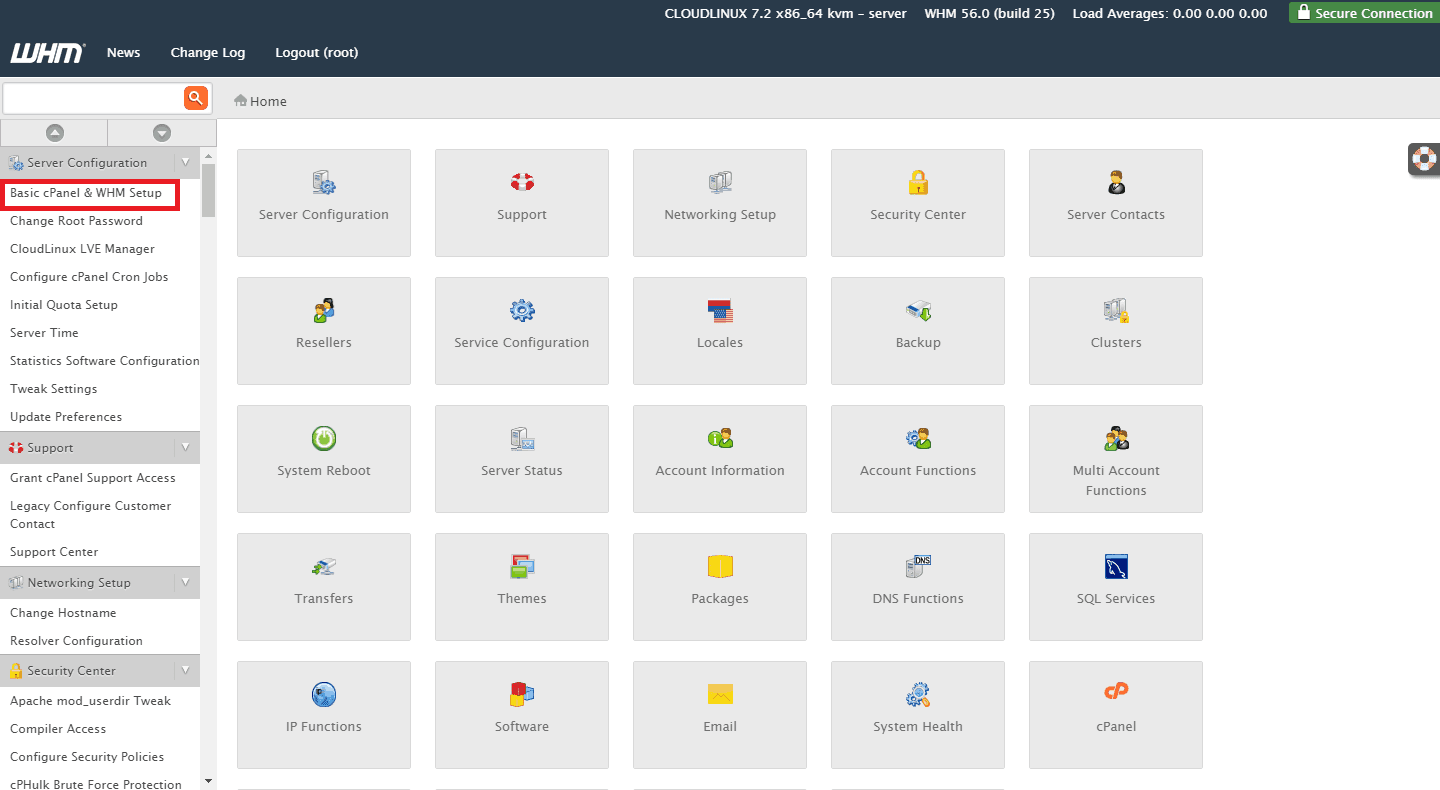Open the News menu item
1440x790 pixels.
pos(123,52)
